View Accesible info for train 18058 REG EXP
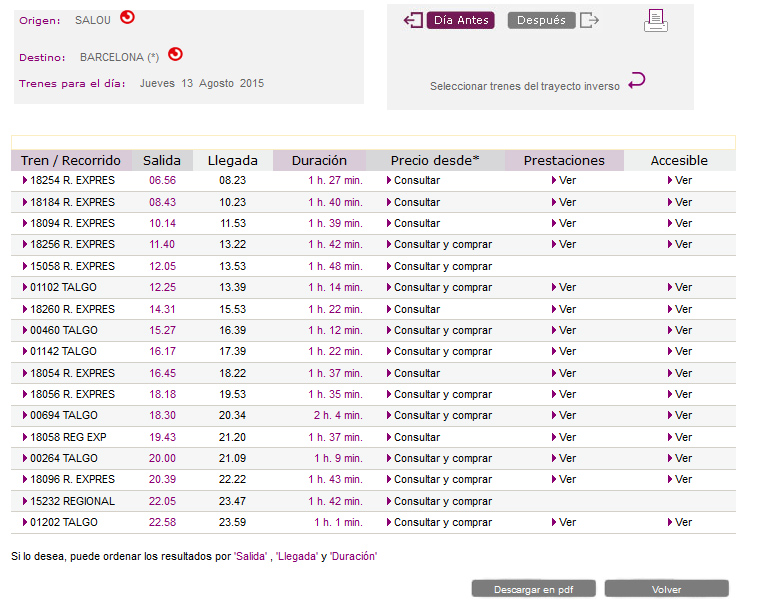This screenshot has width=767, height=600. 680,438
